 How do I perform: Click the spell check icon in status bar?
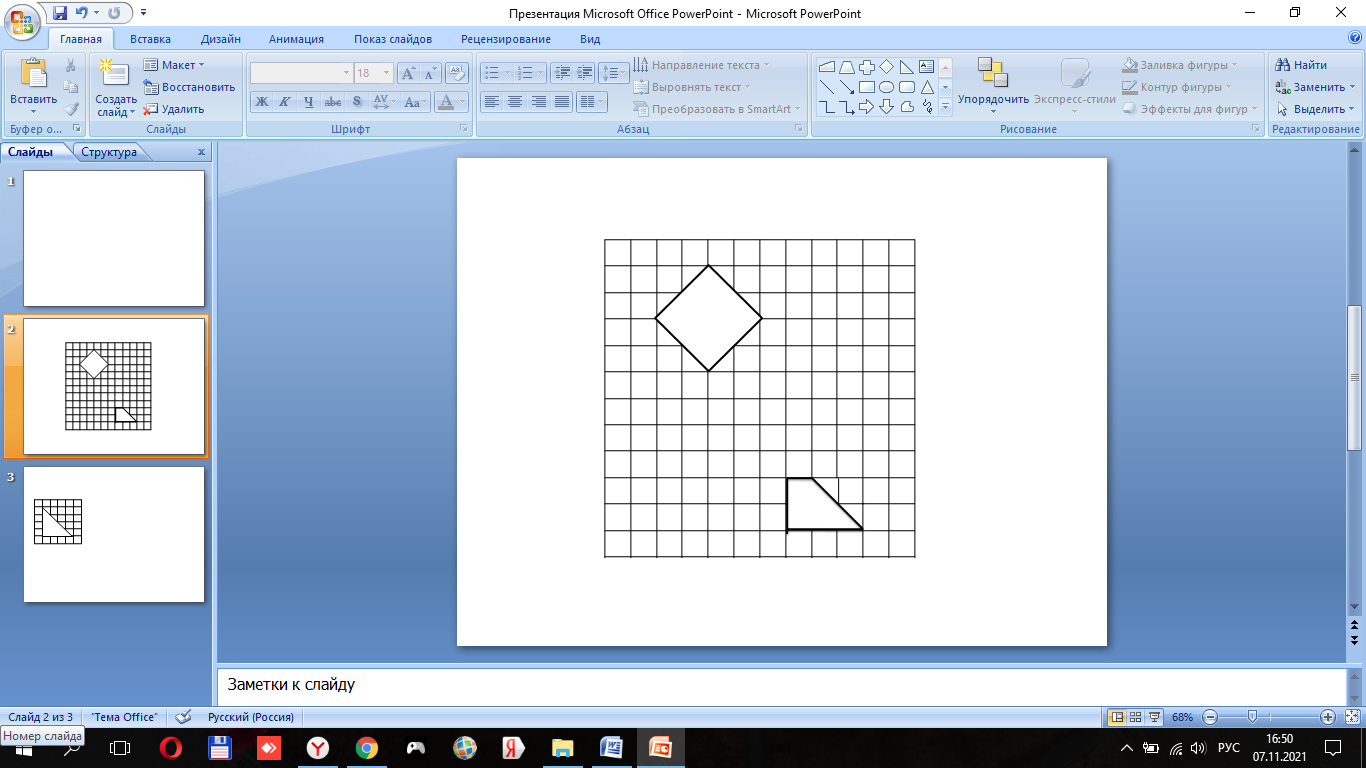point(182,717)
